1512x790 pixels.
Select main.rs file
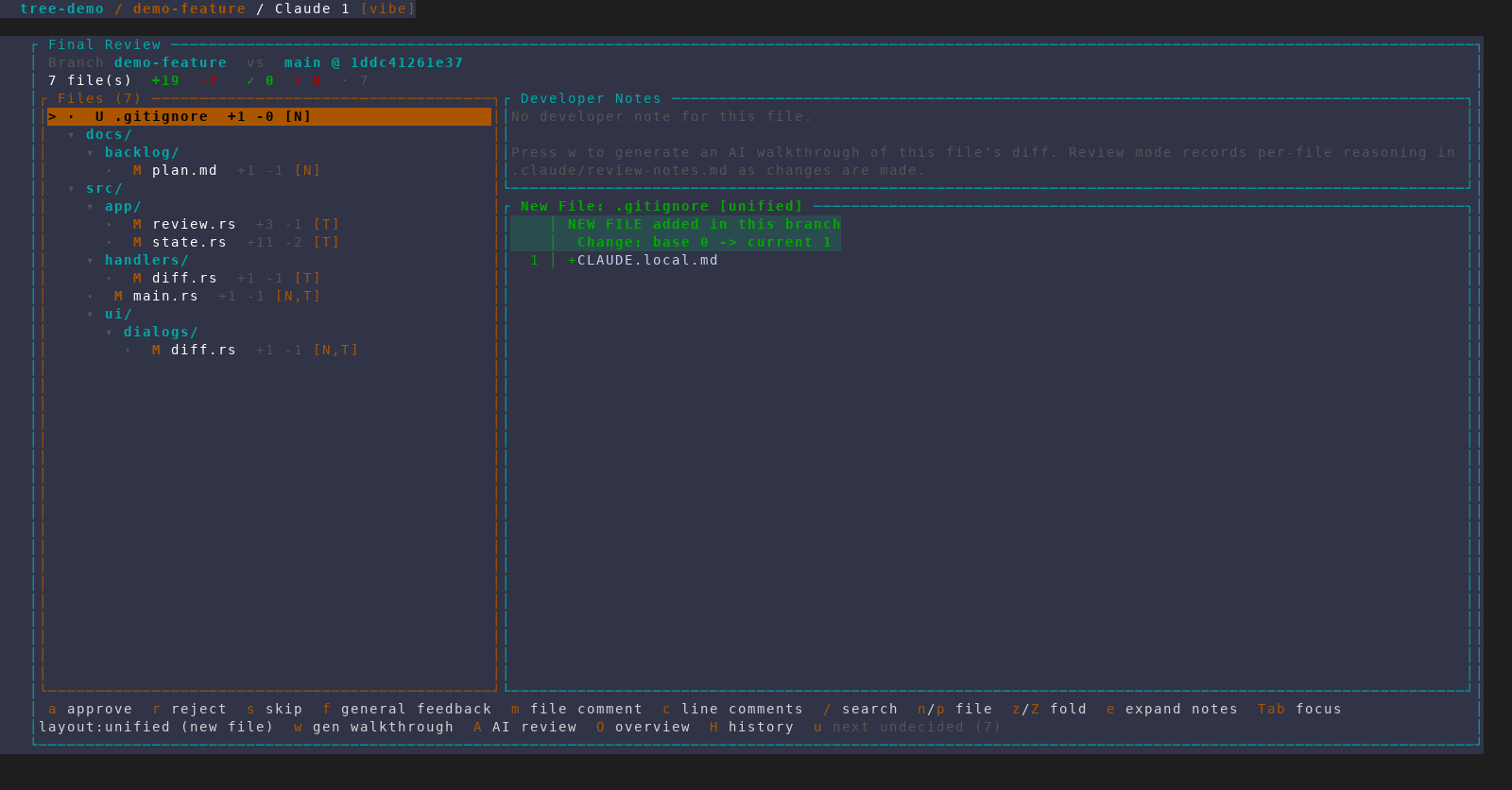pyautogui.click(x=165, y=296)
